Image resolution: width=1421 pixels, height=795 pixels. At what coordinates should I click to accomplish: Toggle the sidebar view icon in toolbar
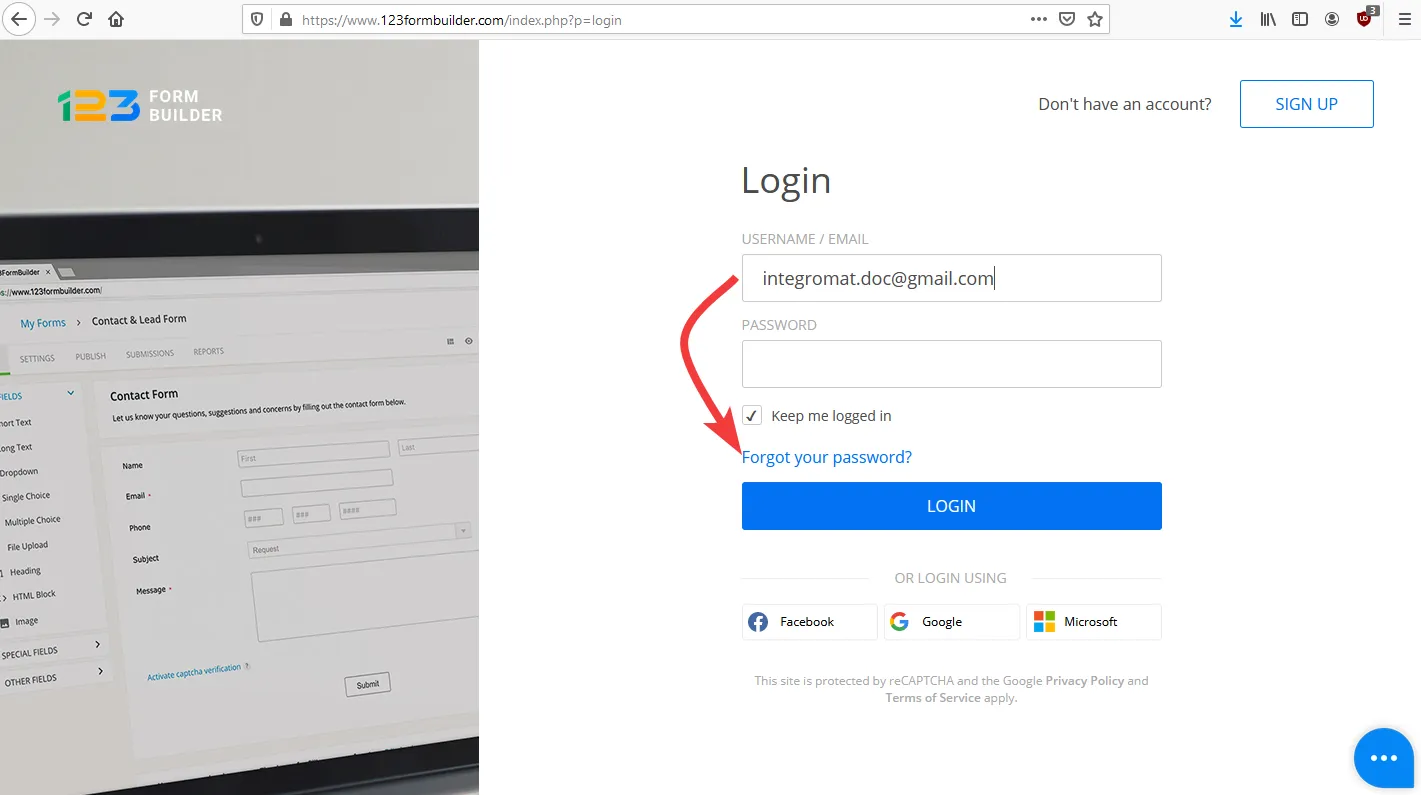pos(1300,19)
